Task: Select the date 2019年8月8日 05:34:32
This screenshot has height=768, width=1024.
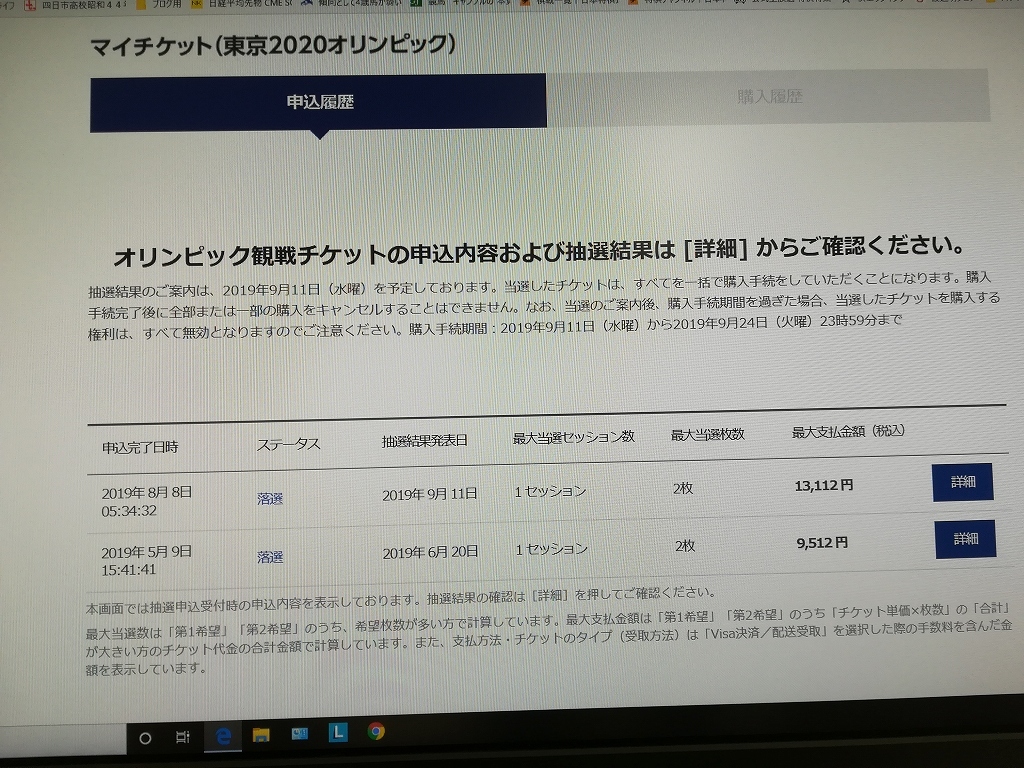Action: click(146, 502)
